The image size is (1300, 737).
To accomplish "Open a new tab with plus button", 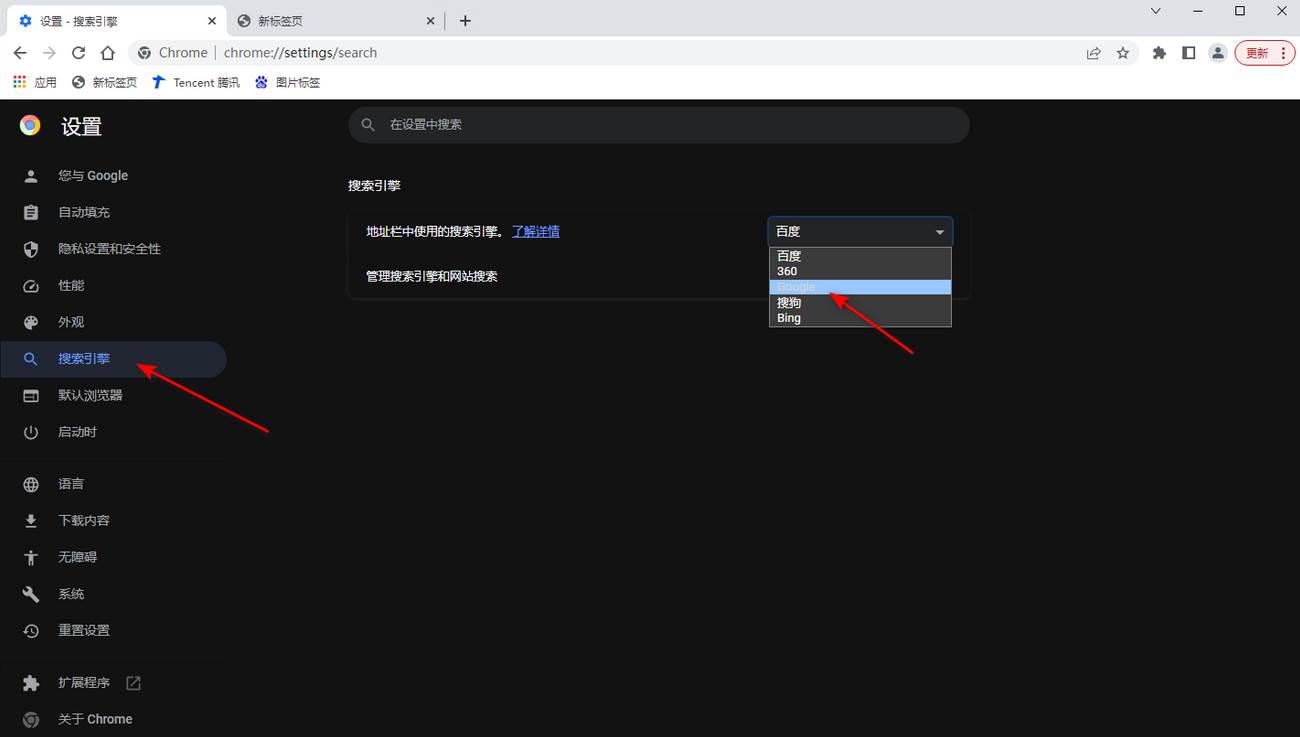I will pos(465,21).
